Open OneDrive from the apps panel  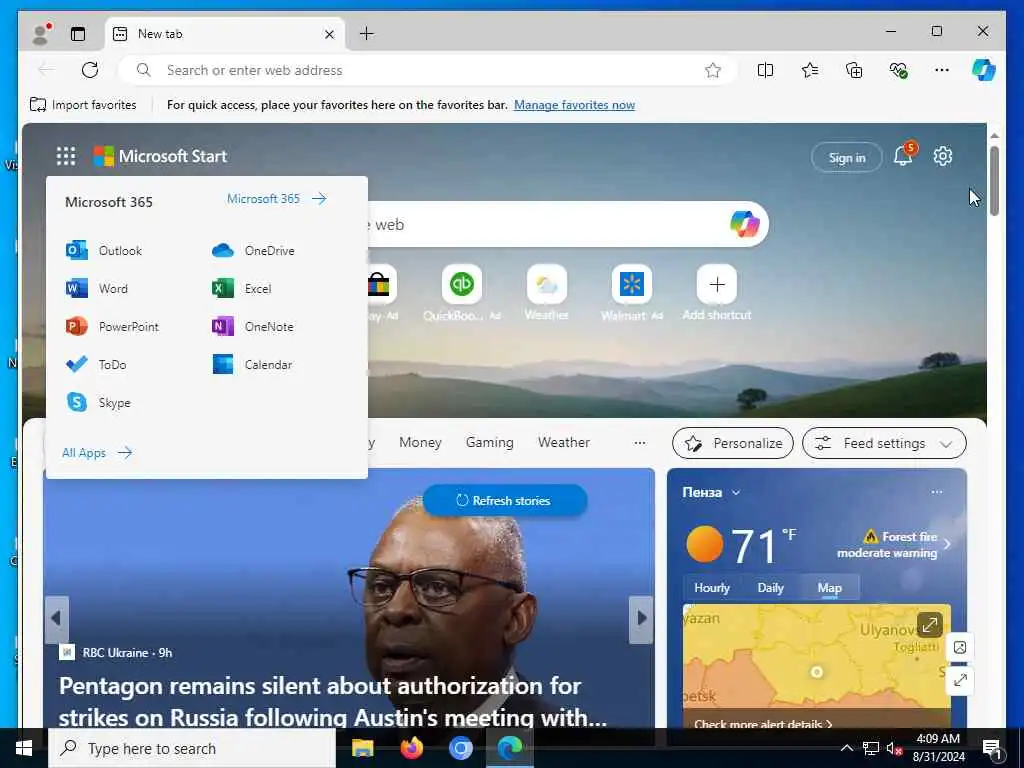point(253,251)
